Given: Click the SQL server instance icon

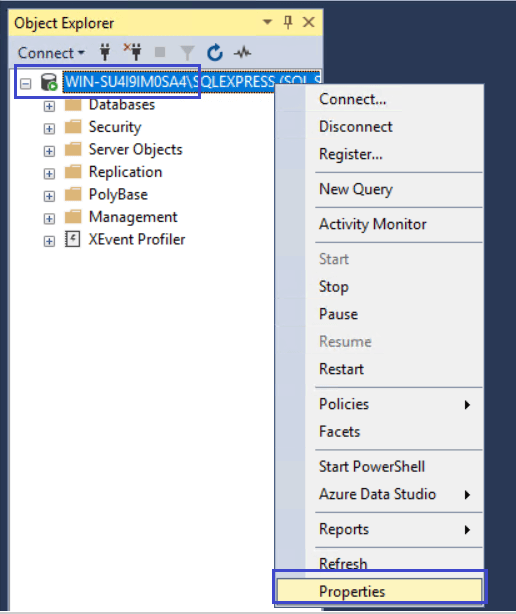Looking at the screenshot, I should tap(49, 82).
